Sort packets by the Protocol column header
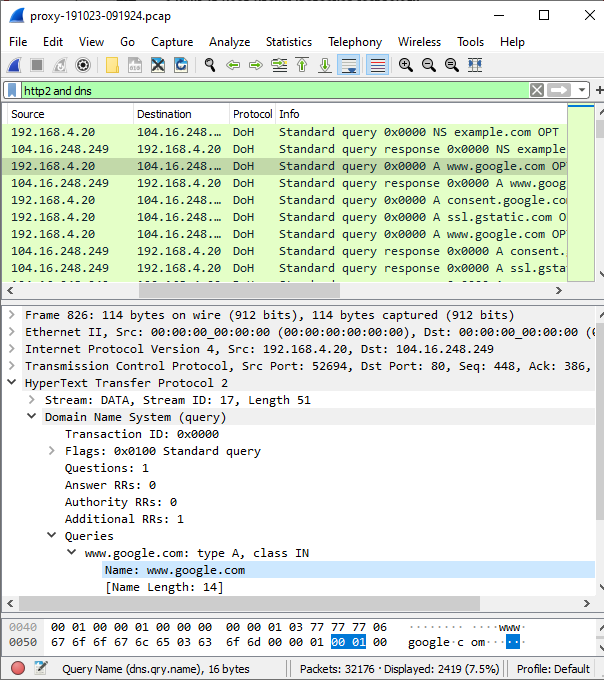Viewport: 604px width, 680px height. (251, 114)
